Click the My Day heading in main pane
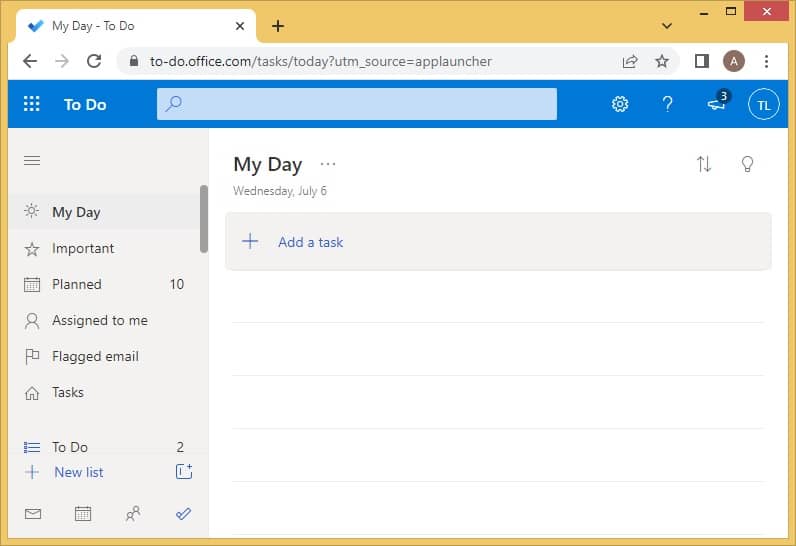This screenshot has width=796, height=546. [x=268, y=164]
